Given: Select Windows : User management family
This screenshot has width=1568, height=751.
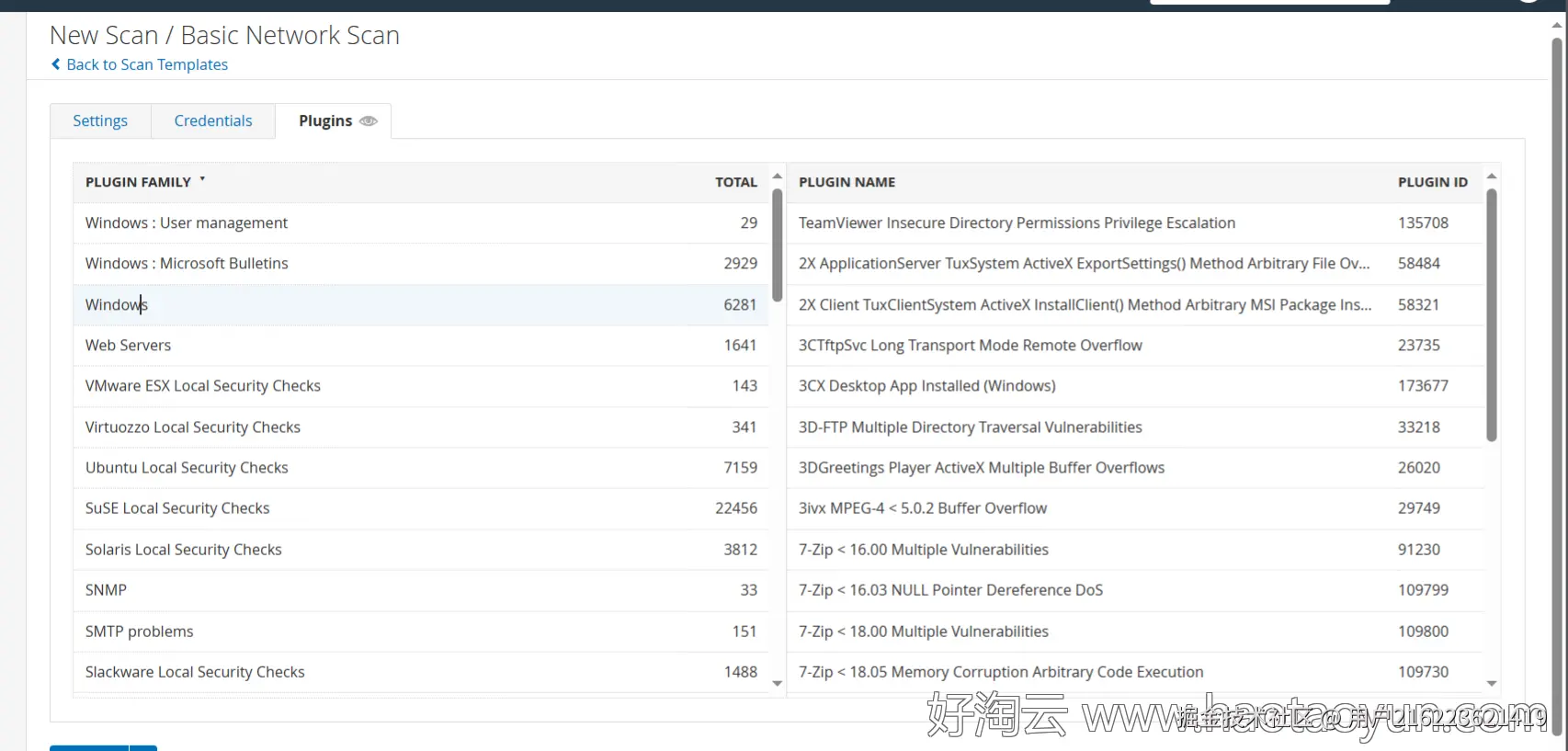Looking at the screenshot, I should point(421,223).
